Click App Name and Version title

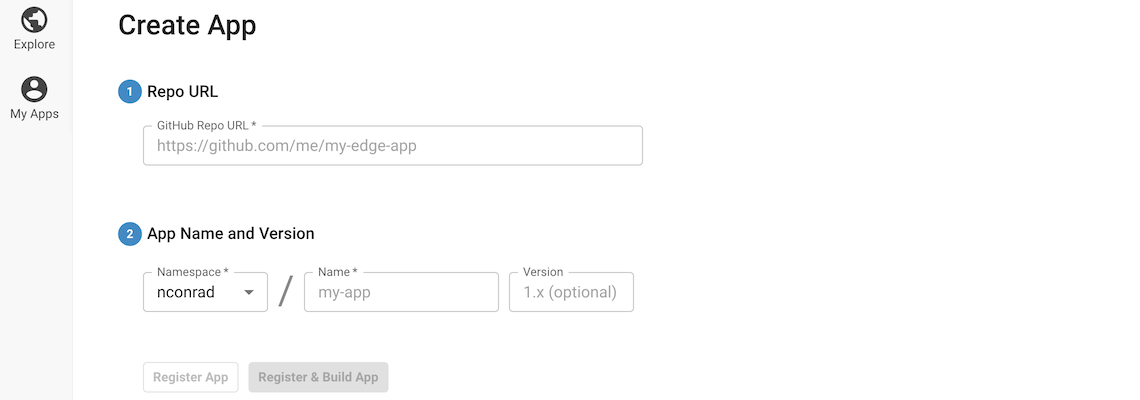click(231, 234)
